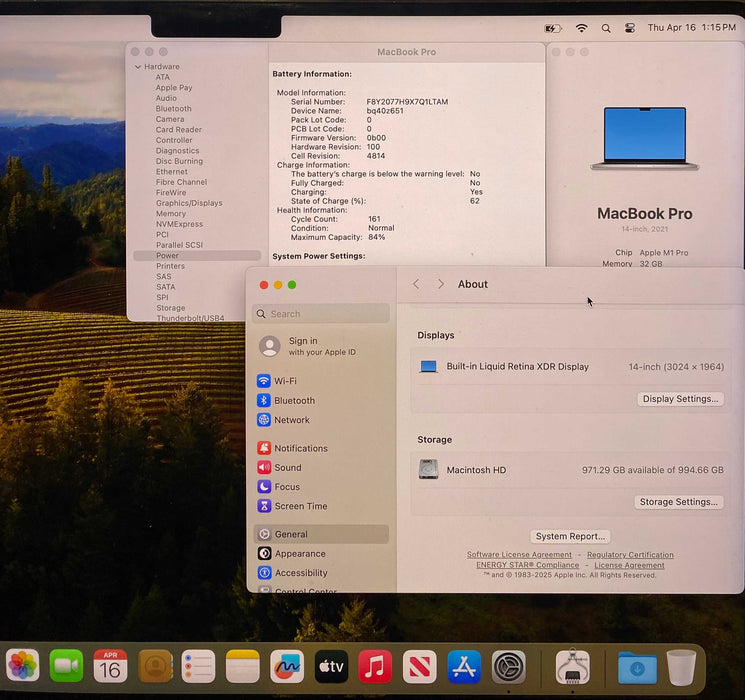
Task: Launch FaceTime from the Dock
Action: point(66,665)
